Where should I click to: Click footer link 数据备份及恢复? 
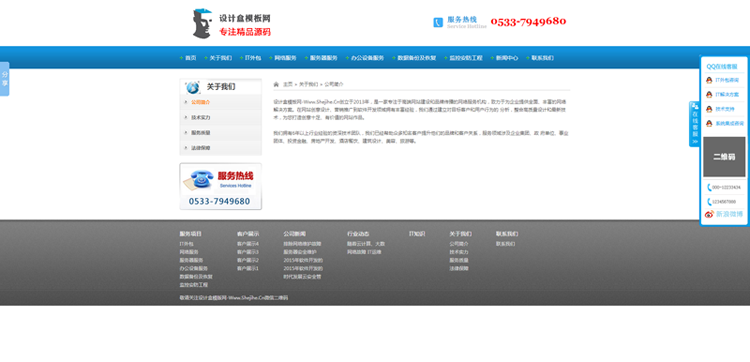coord(196,276)
